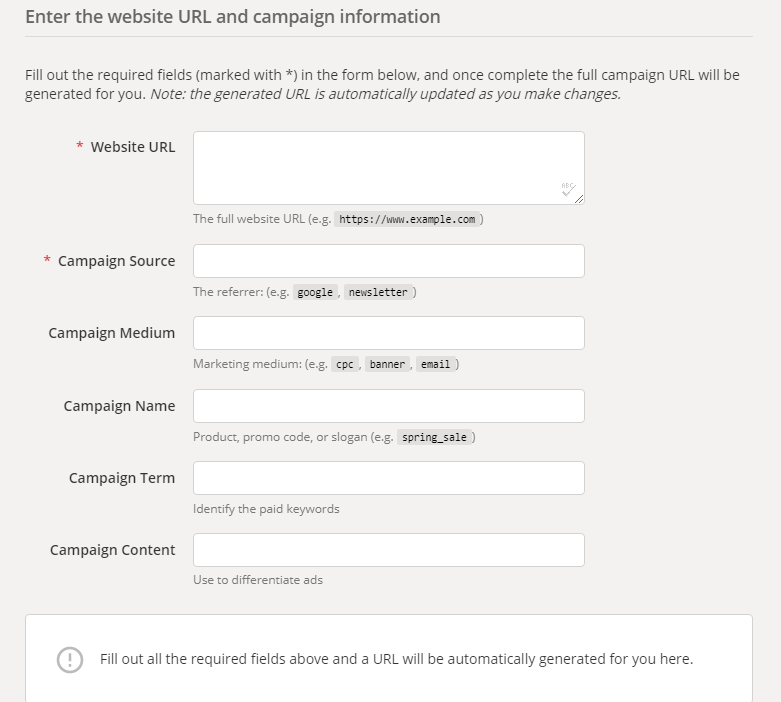Click the Website URL label
781x702 pixels.
pos(133,147)
